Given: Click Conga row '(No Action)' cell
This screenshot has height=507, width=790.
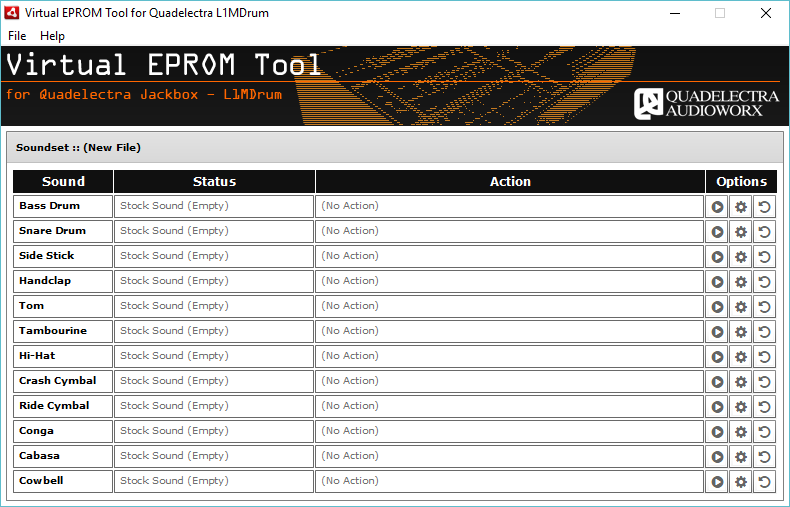Looking at the screenshot, I should [x=509, y=431].
